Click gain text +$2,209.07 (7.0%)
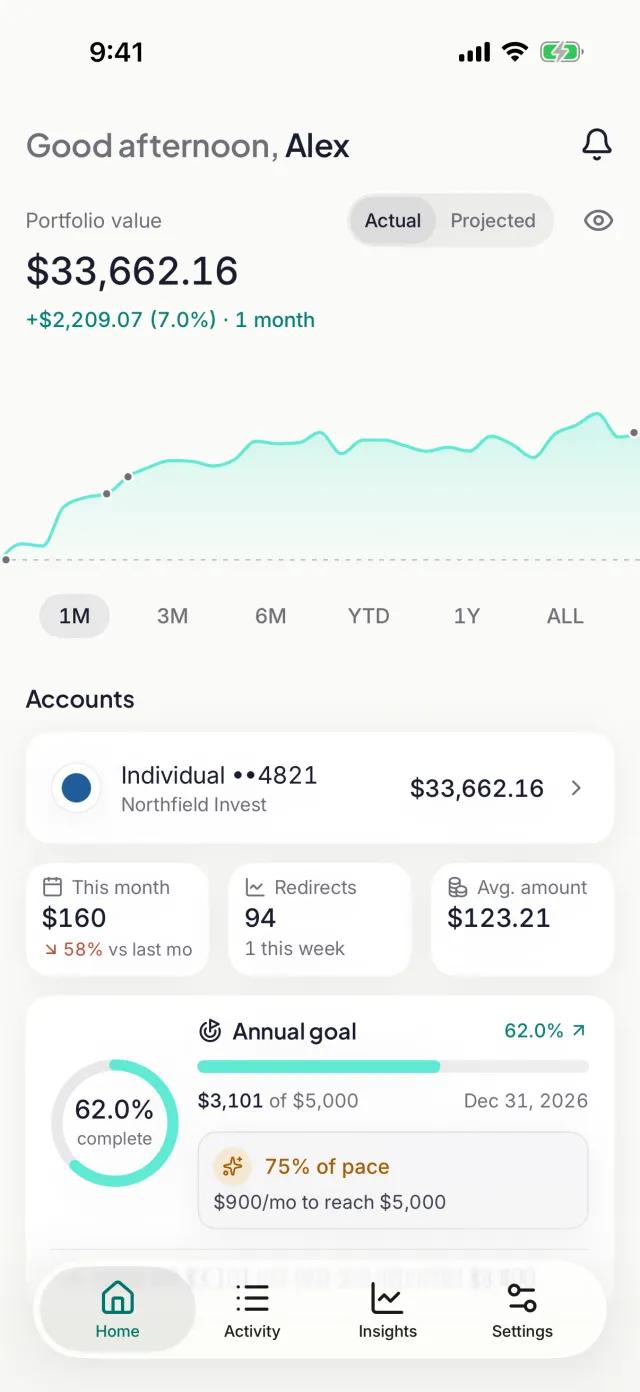 (x=121, y=320)
